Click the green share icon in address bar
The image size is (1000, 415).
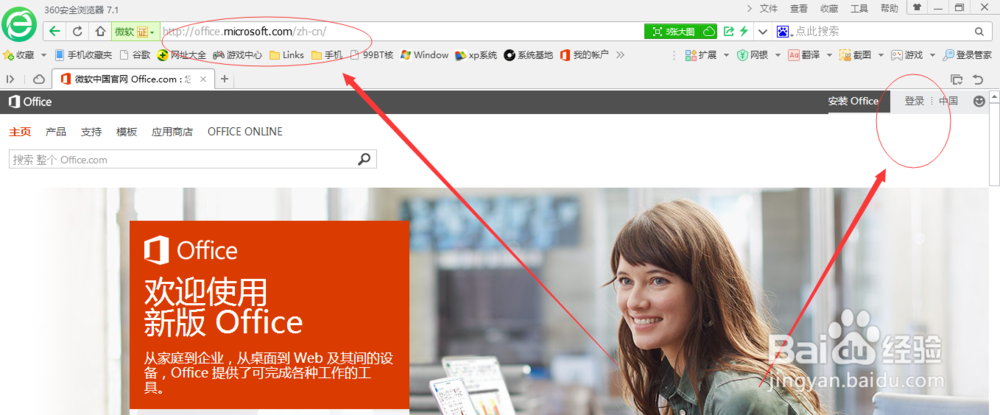click(729, 31)
